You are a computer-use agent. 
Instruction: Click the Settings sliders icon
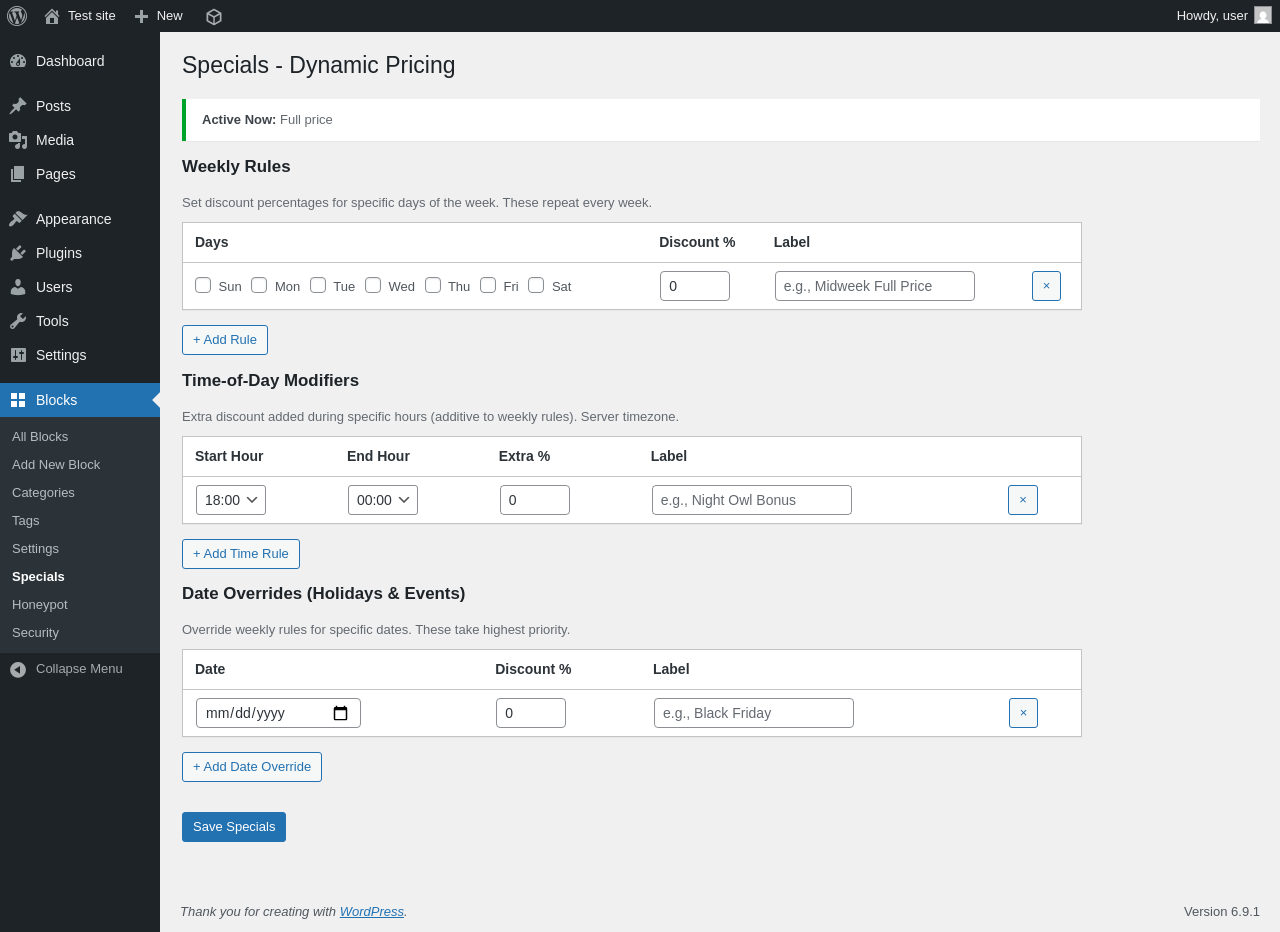tap(18, 355)
